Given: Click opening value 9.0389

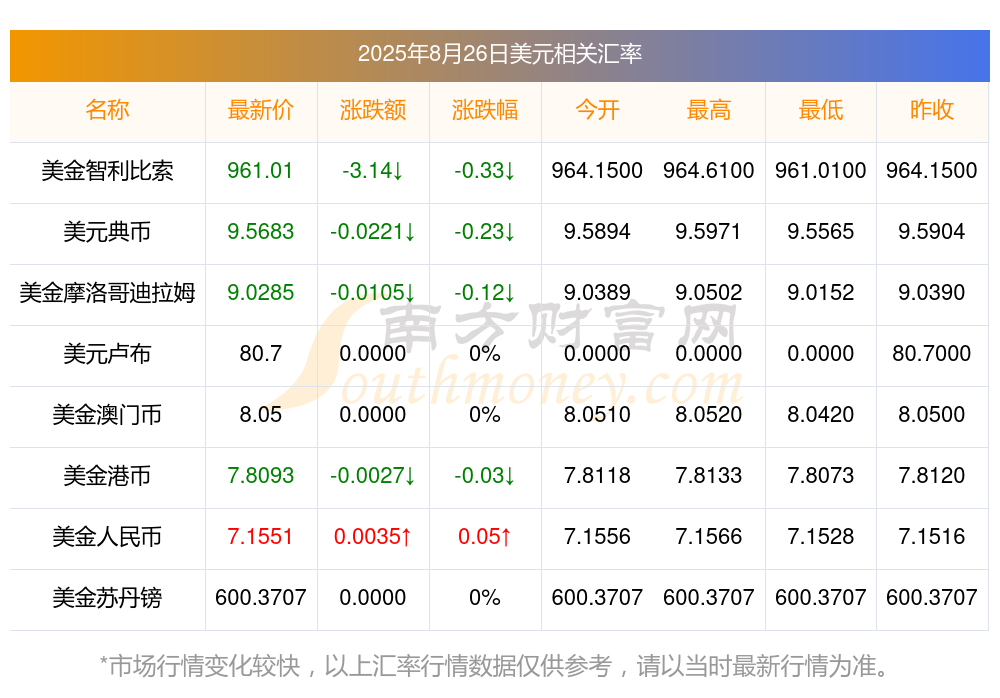Looking at the screenshot, I should (x=597, y=293).
